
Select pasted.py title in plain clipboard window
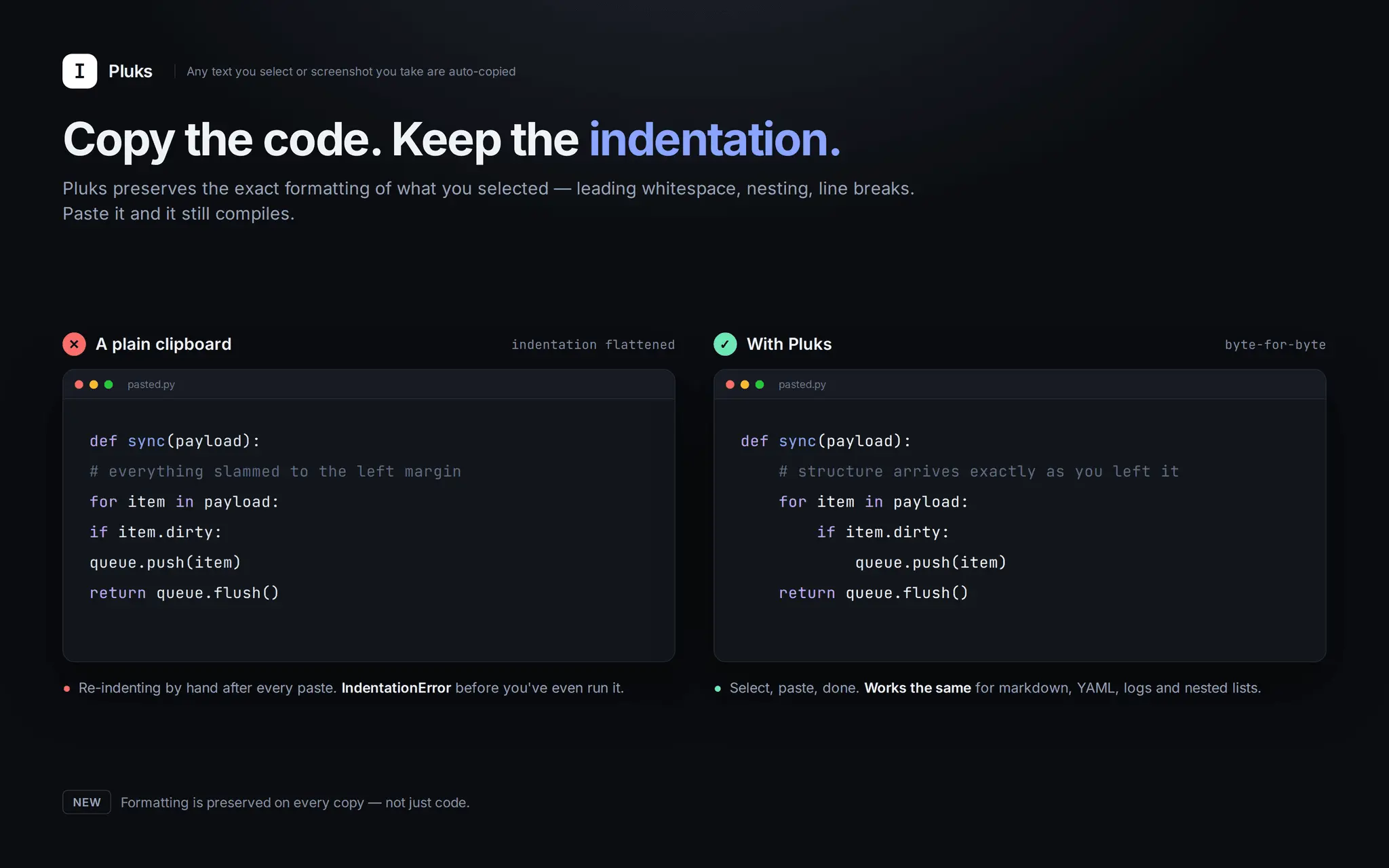point(151,384)
